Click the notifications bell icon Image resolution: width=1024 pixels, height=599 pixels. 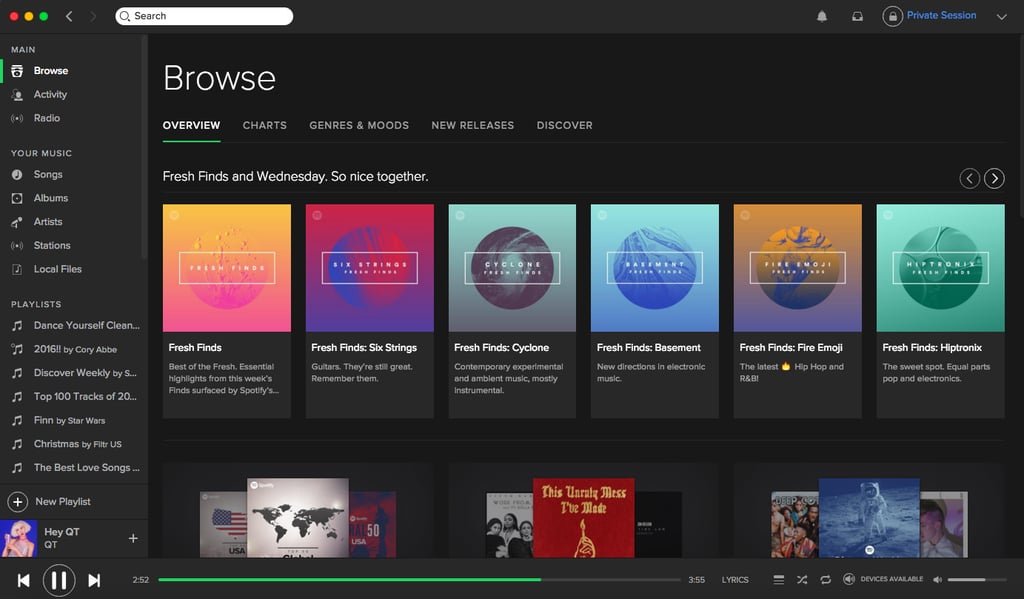point(822,16)
